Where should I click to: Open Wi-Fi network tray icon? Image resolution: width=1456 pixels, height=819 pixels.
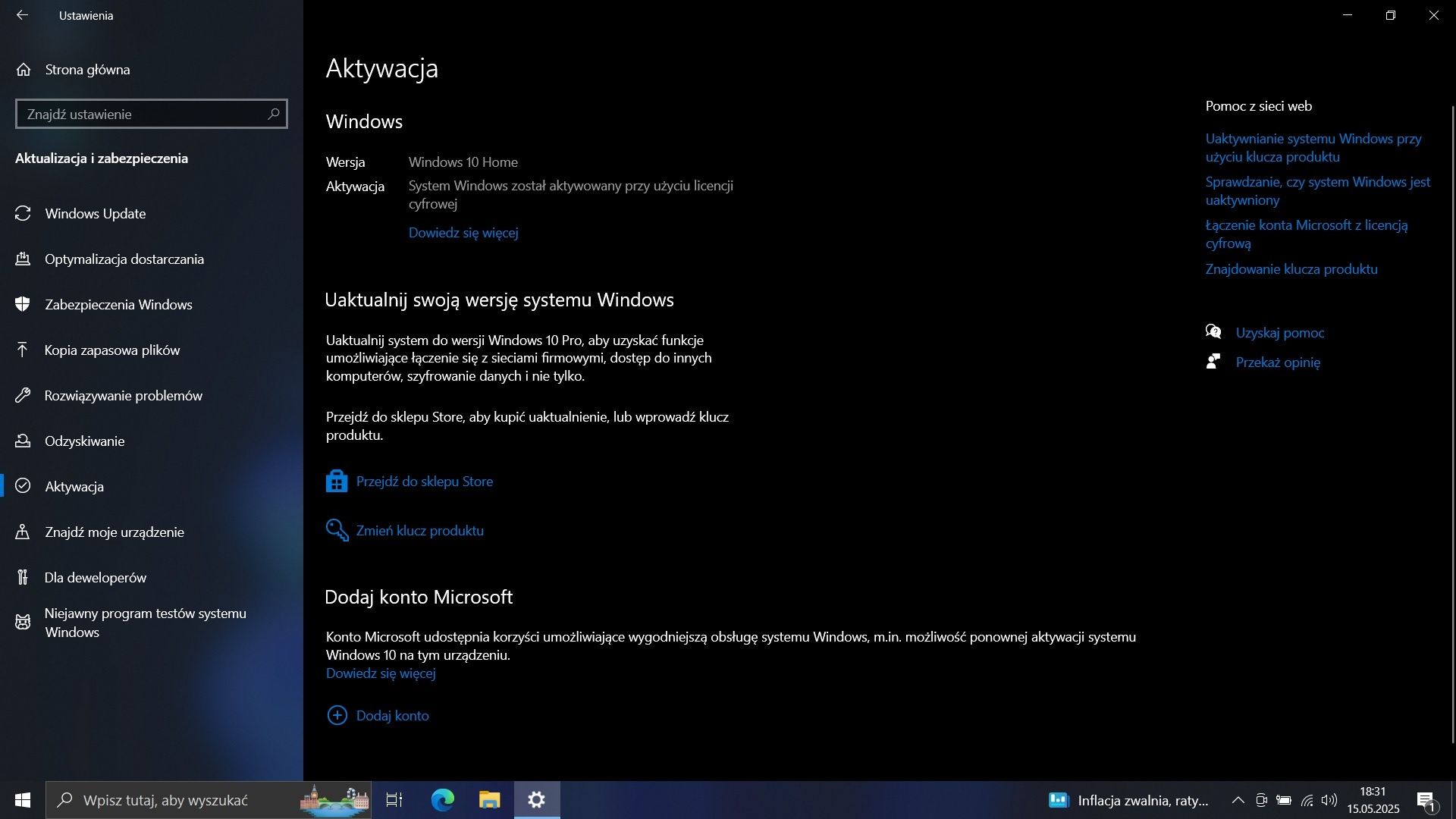coord(1307,800)
